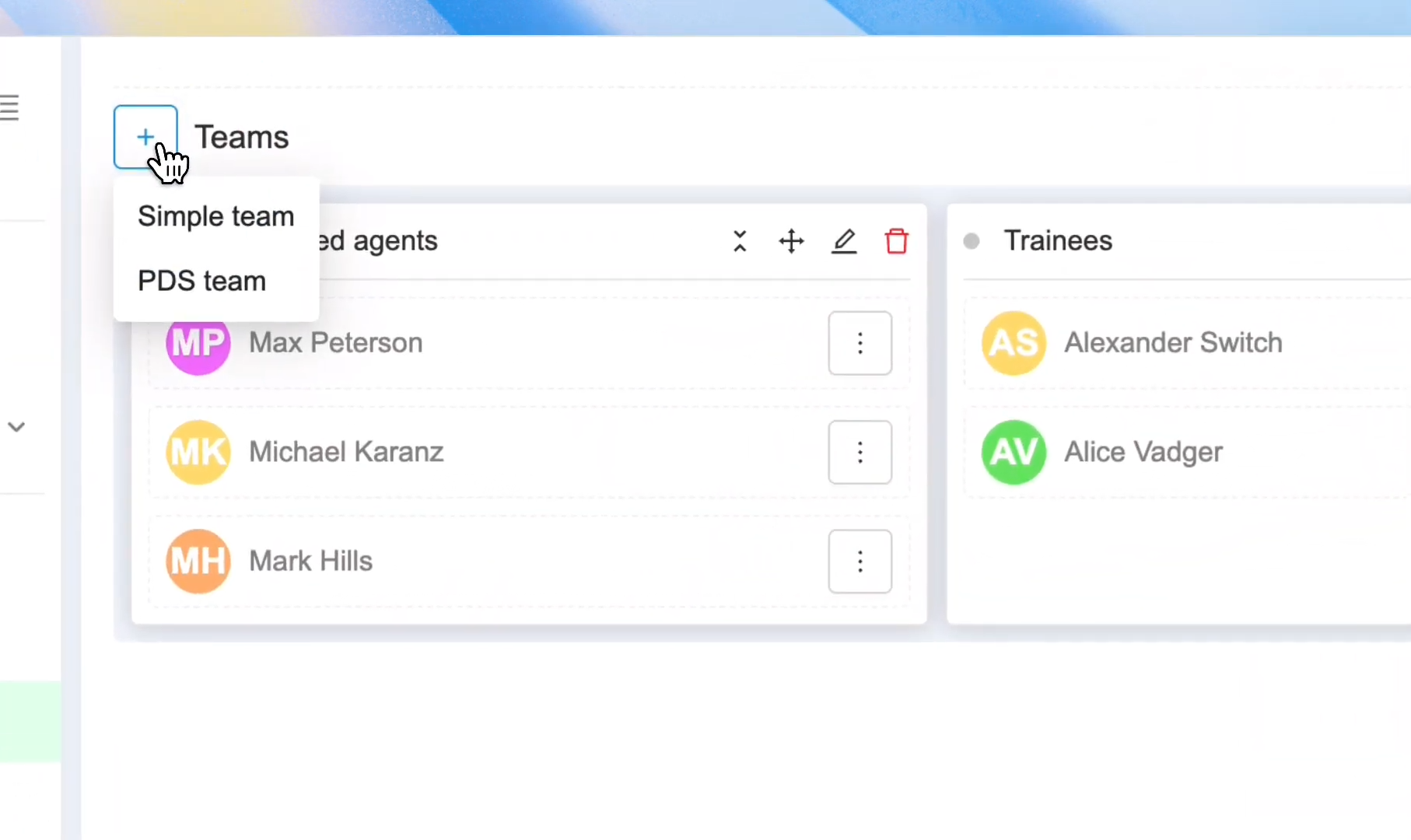The image size is (1411, 840).
Task: Click the MH avatar of Mark Hills
Action: coord(198,562)
